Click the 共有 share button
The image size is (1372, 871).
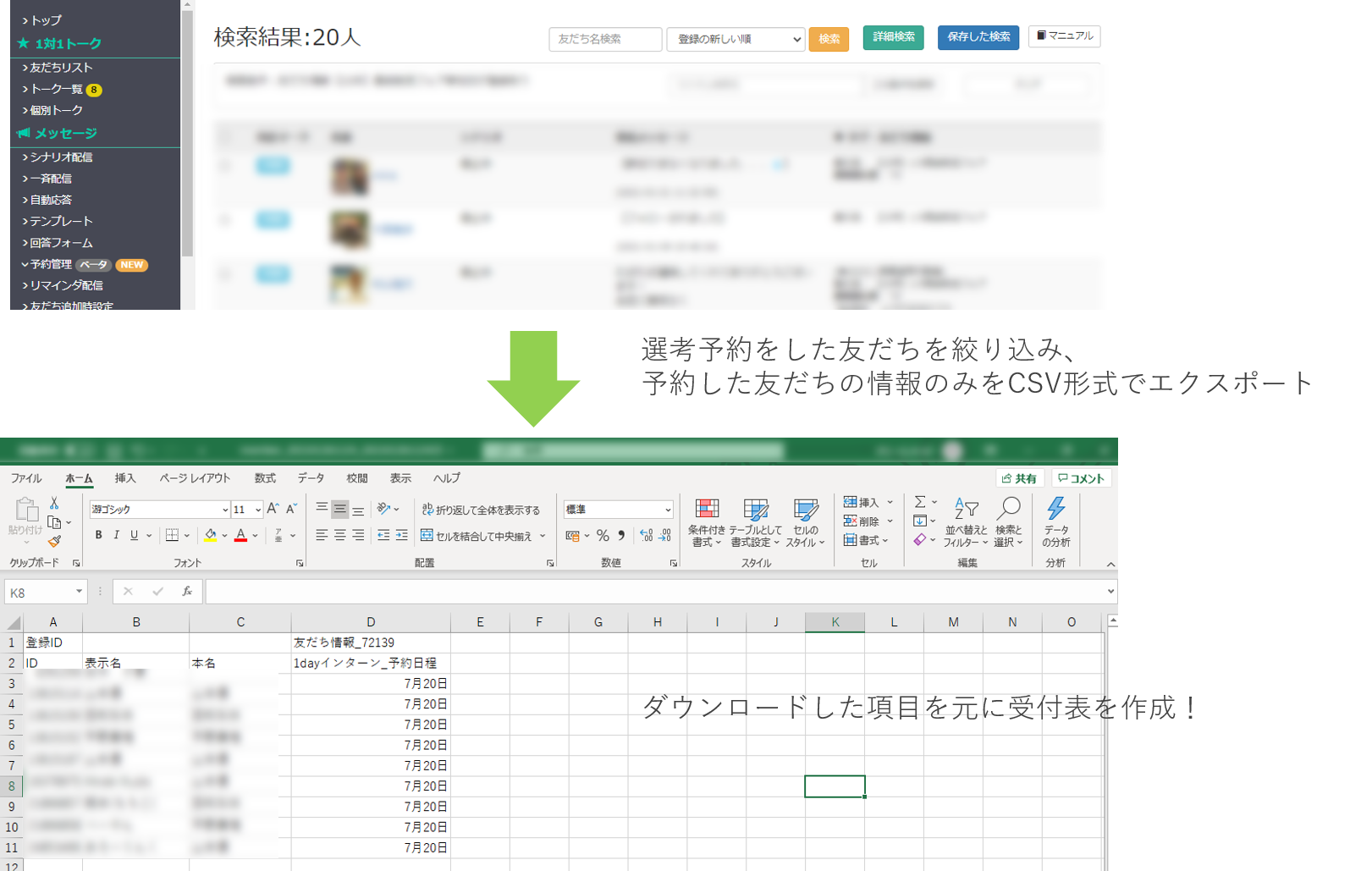[1020, 478]
